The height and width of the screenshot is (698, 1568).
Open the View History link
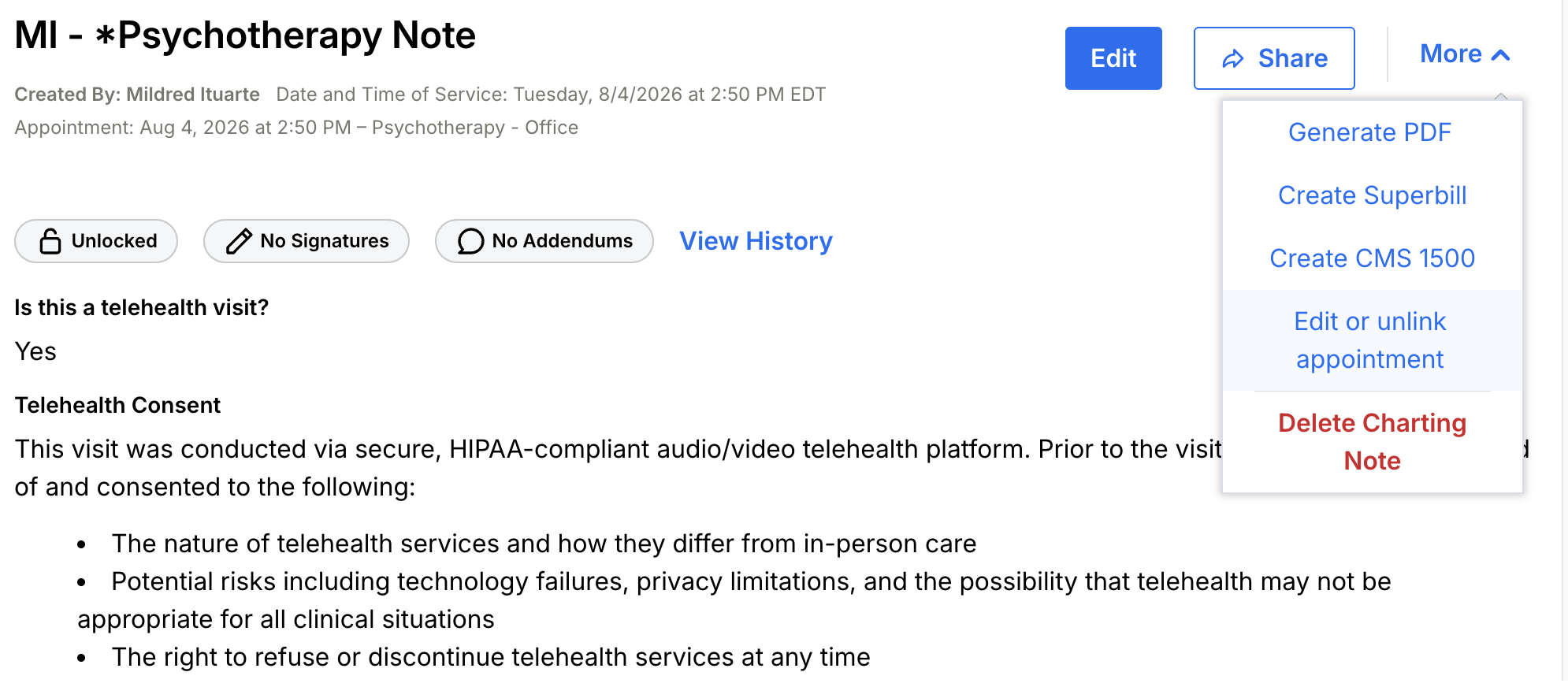tap(756, 241)
